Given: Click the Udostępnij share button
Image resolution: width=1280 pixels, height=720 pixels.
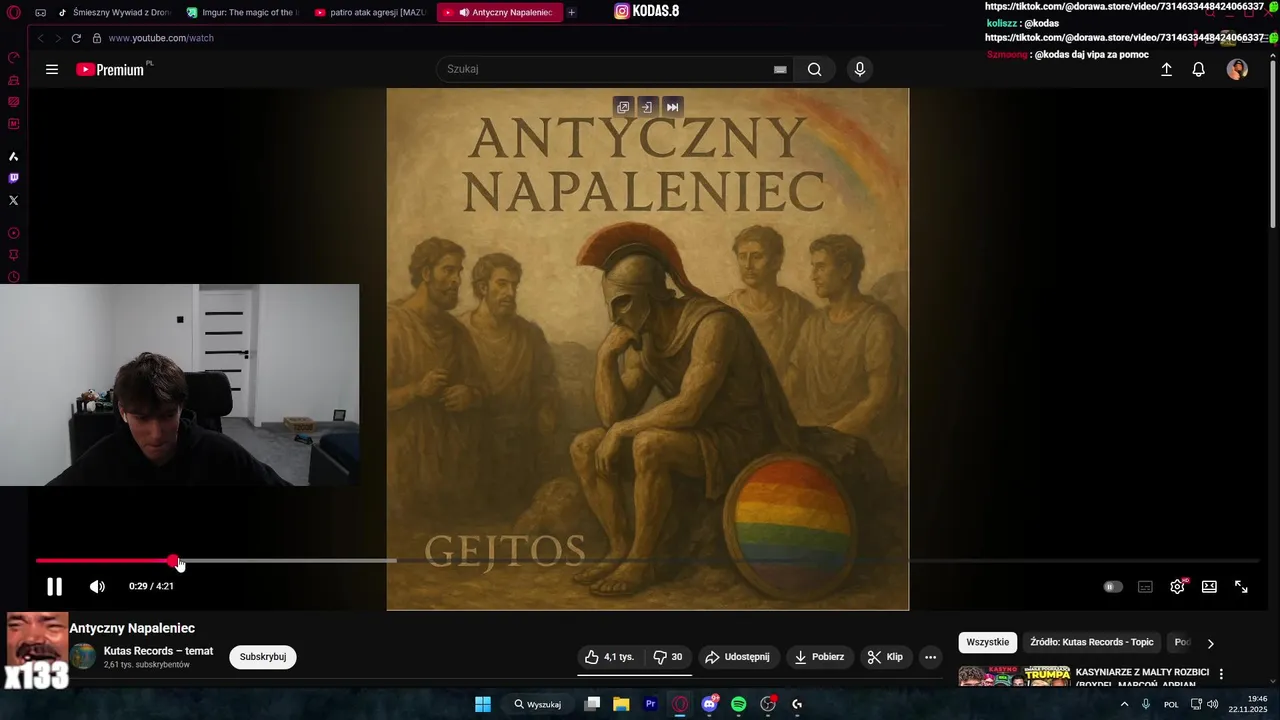Looking at the screenshot, I should pos(738,657).
